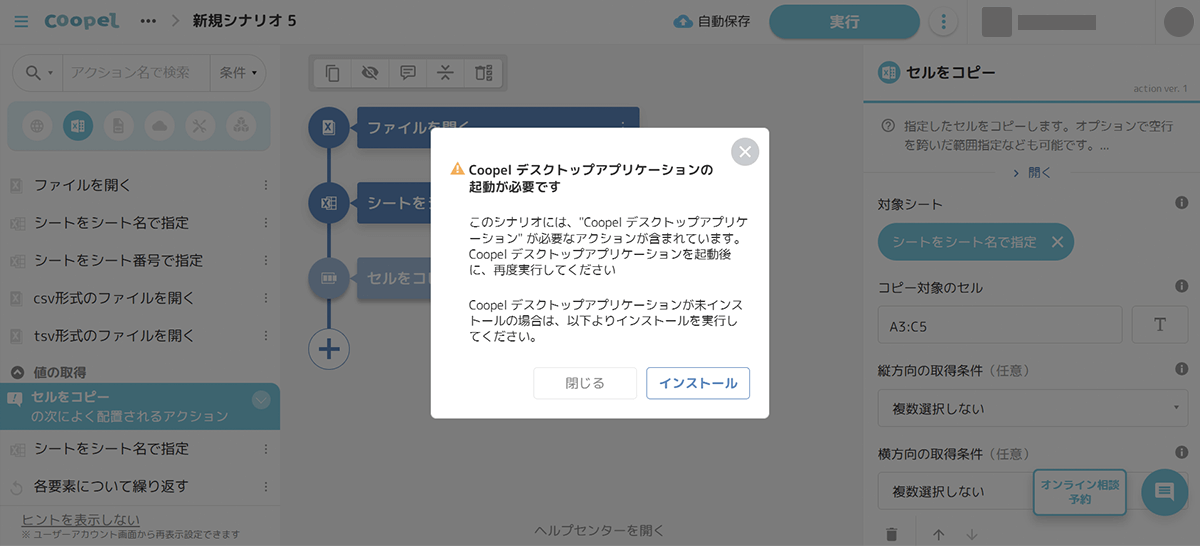1200x546 pixels.
Task: Click the last canvas toolbar icon
Action: coord(484,72)
